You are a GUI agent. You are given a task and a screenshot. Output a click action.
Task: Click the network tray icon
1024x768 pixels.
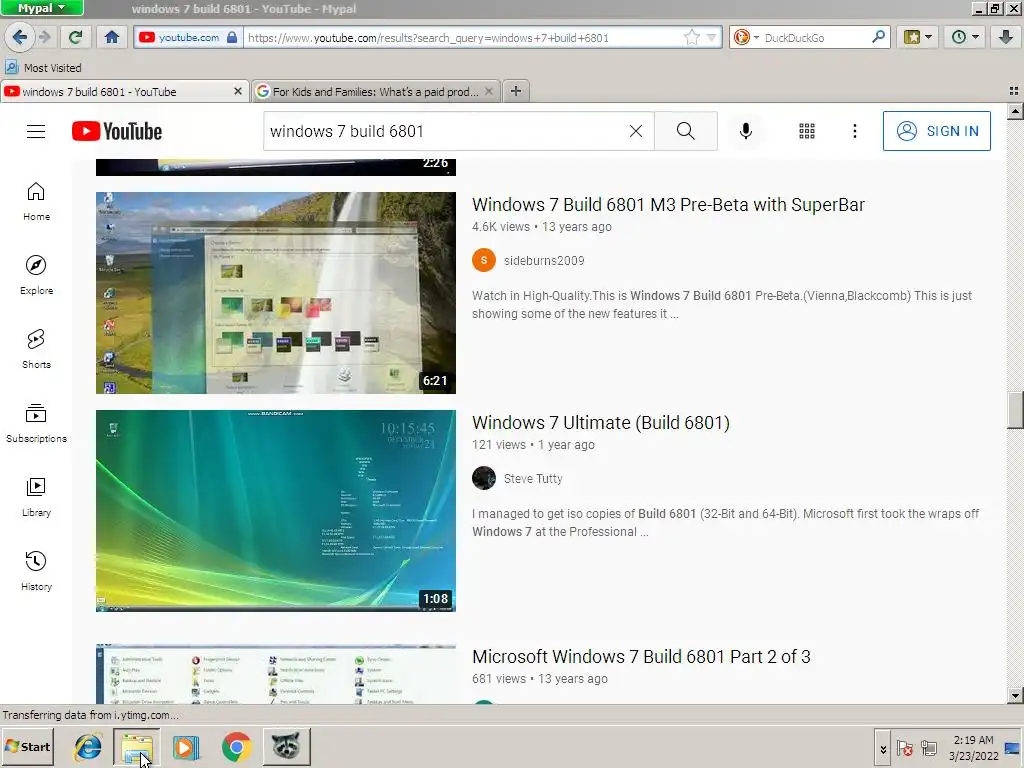tap(929, 749)
